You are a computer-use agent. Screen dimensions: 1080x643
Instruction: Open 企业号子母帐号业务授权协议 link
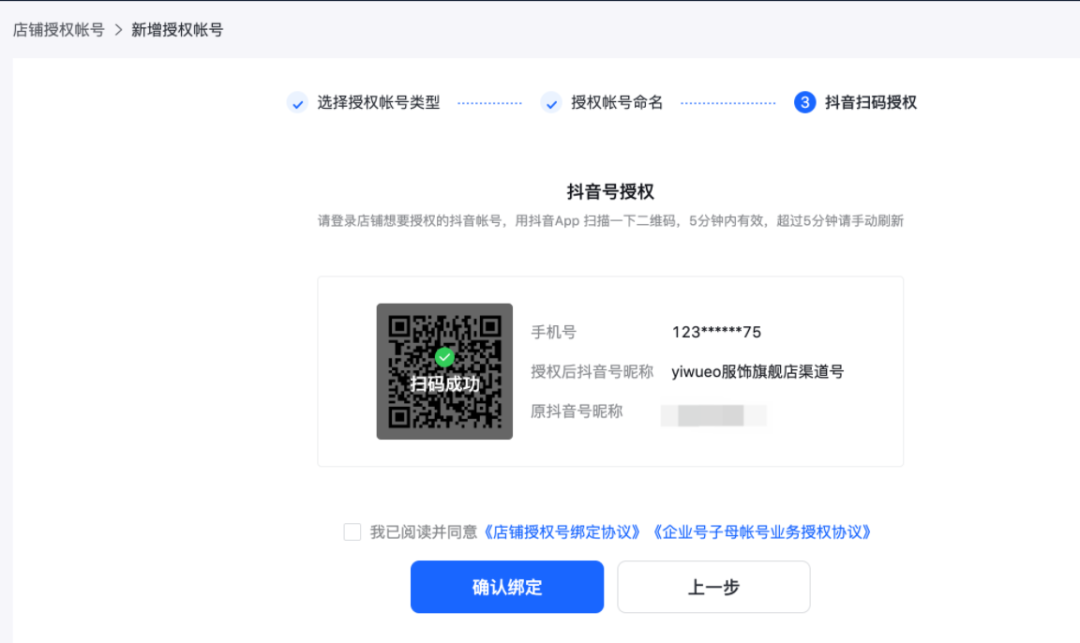[762, 532]
